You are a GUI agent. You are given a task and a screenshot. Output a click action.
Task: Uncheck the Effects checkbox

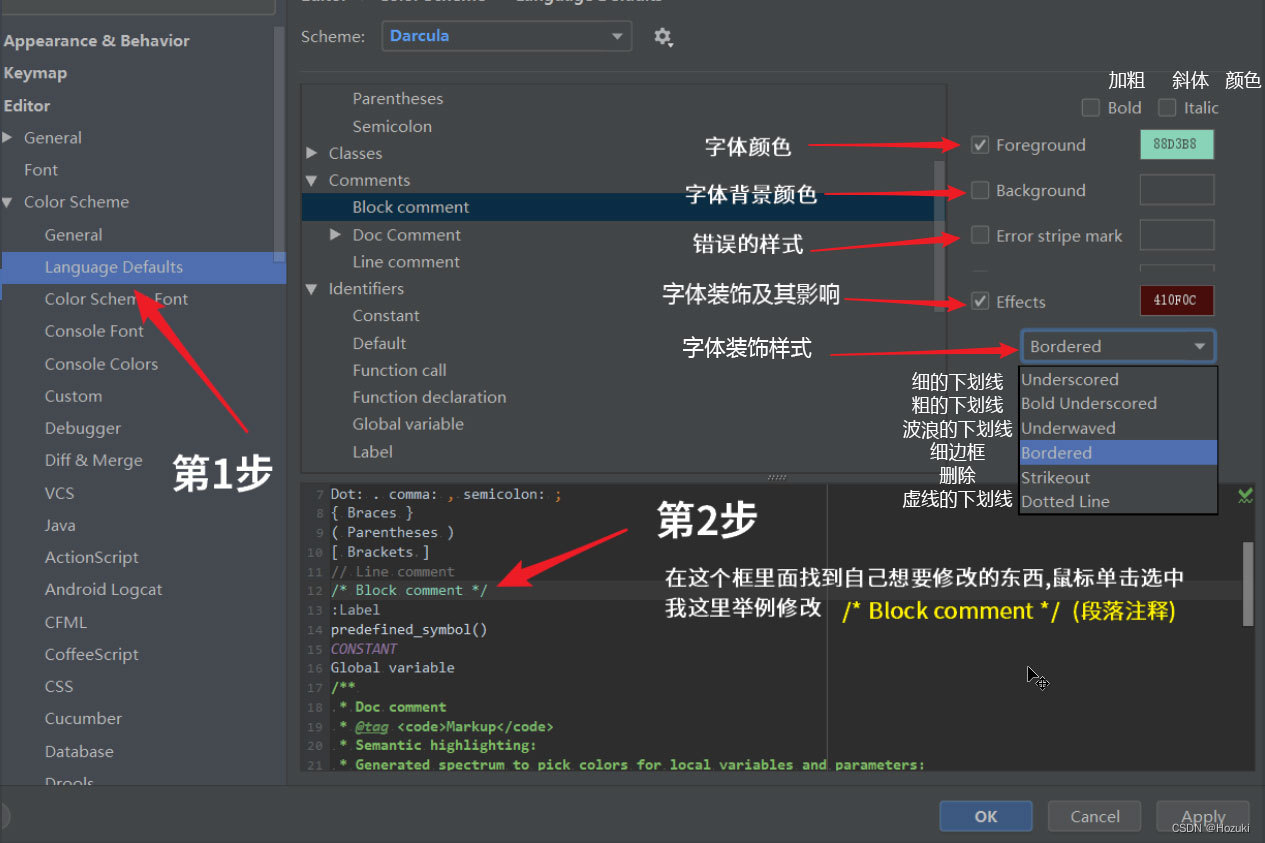(980, 301)
